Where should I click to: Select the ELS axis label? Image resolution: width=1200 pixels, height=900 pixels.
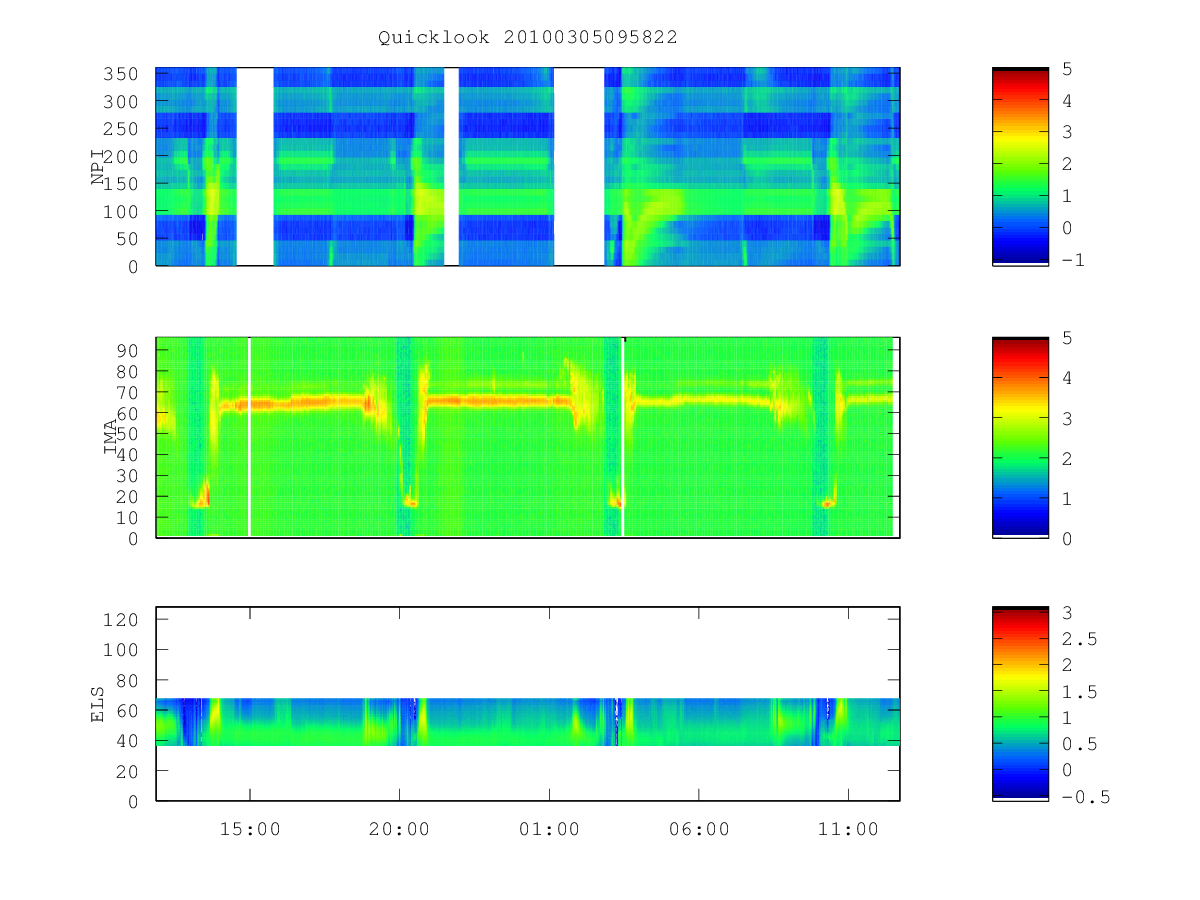[98, 704]
